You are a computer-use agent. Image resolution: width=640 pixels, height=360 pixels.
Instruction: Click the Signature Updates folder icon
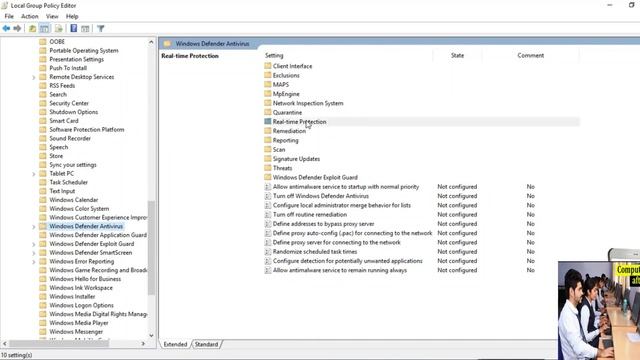(x=268, y=158)
